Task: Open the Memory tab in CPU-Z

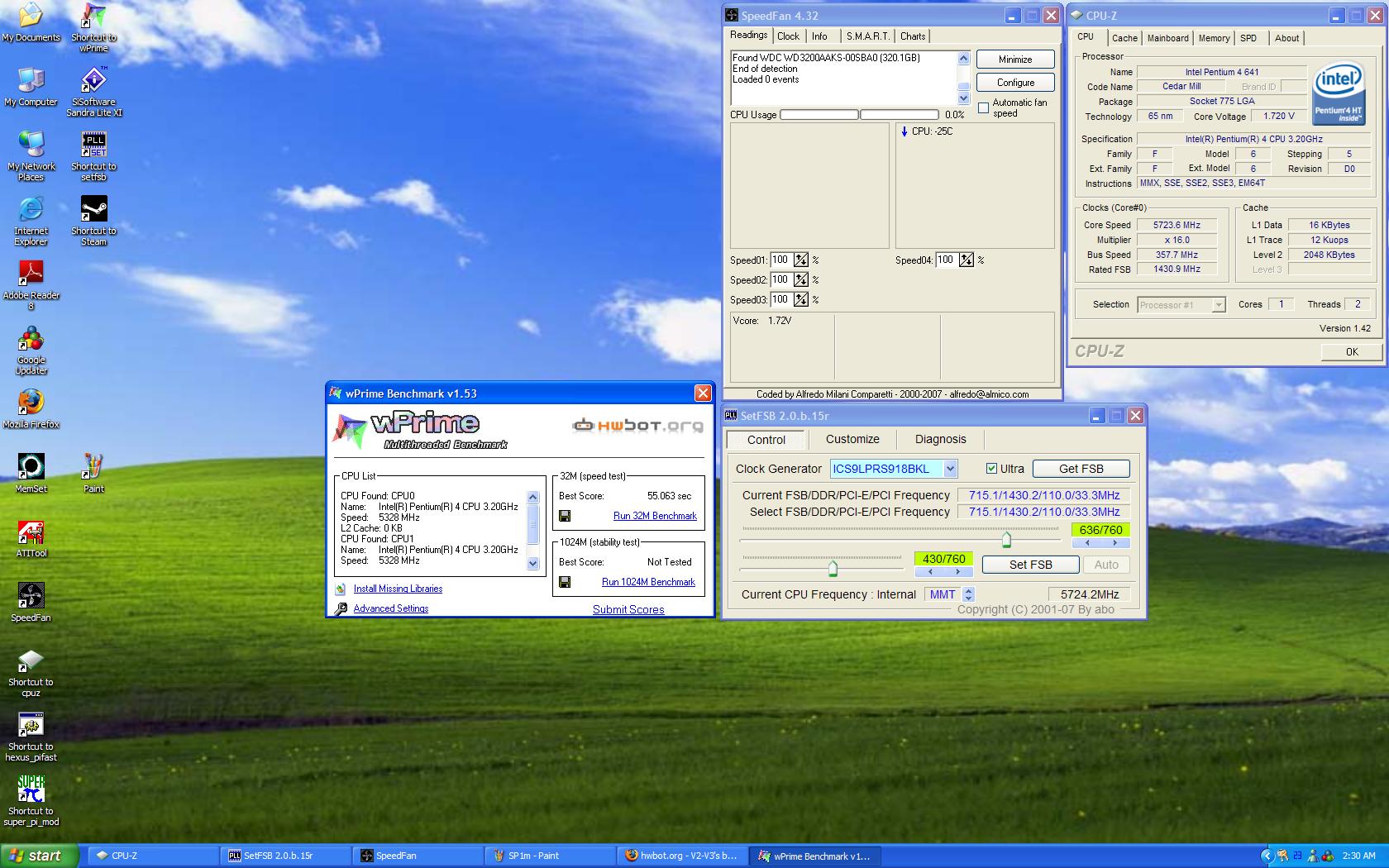Action: click(x=1214, y=38)
